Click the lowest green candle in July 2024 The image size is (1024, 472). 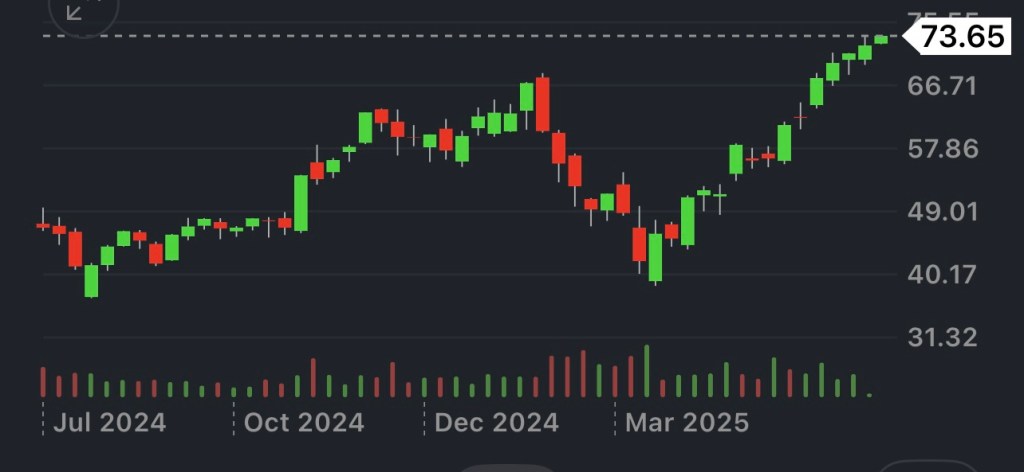point(91,281)
